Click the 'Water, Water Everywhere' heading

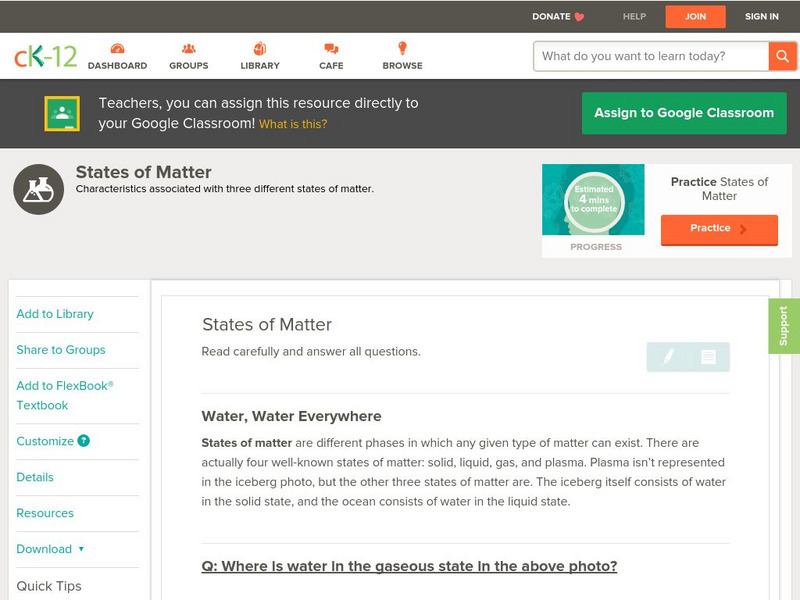[x=291, y=416]
